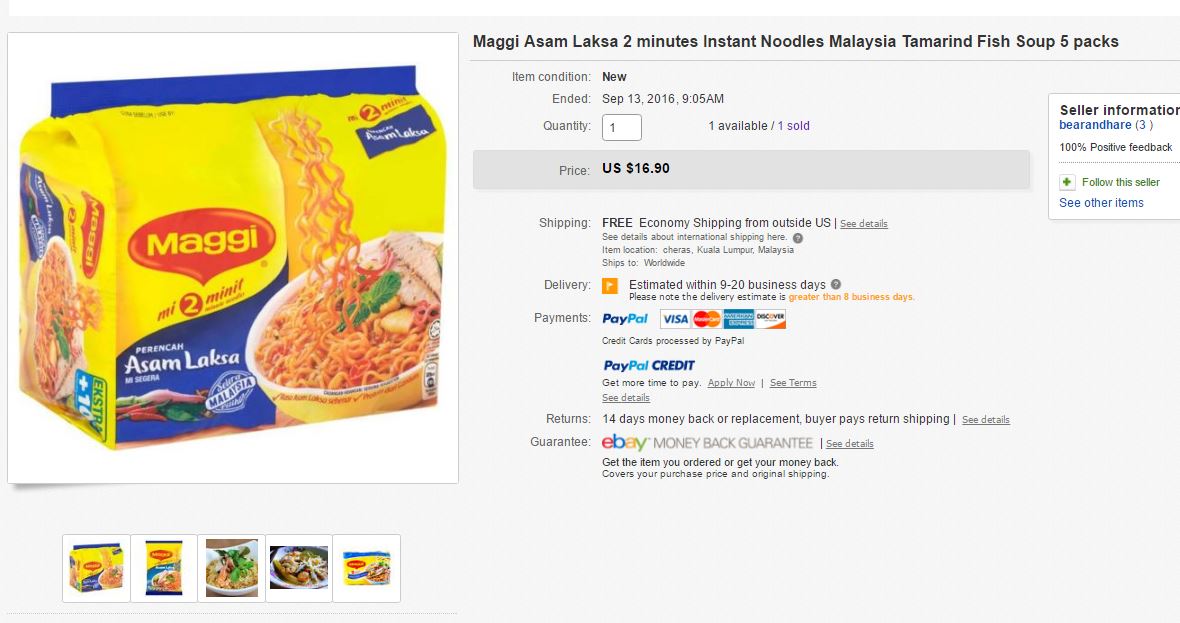This screenshot has height=623, width=1180.
Task: Click 'See other items' link
Action: coord(1101,203)
